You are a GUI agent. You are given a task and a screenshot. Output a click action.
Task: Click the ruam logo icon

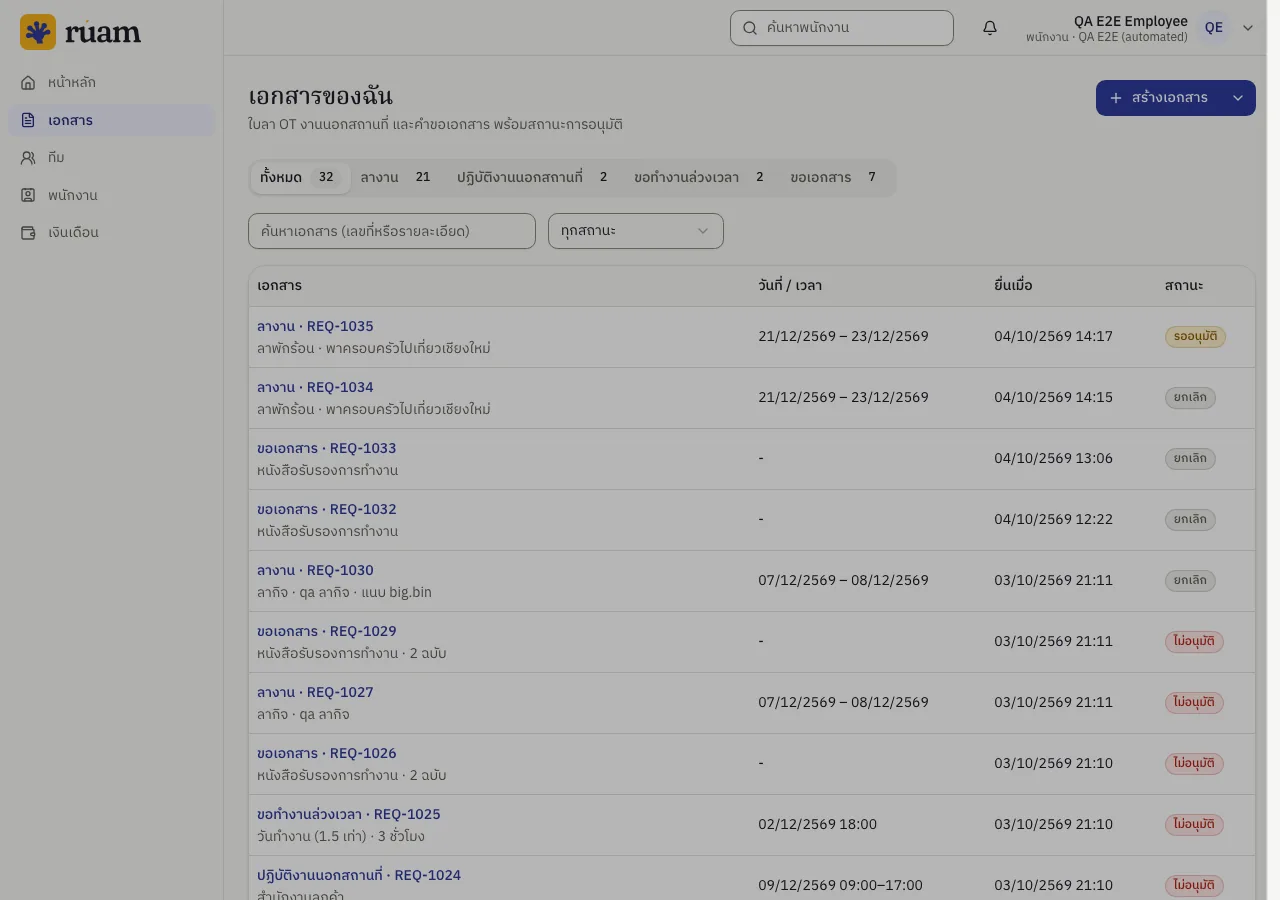pyautogui.click(x=38, y=32)
